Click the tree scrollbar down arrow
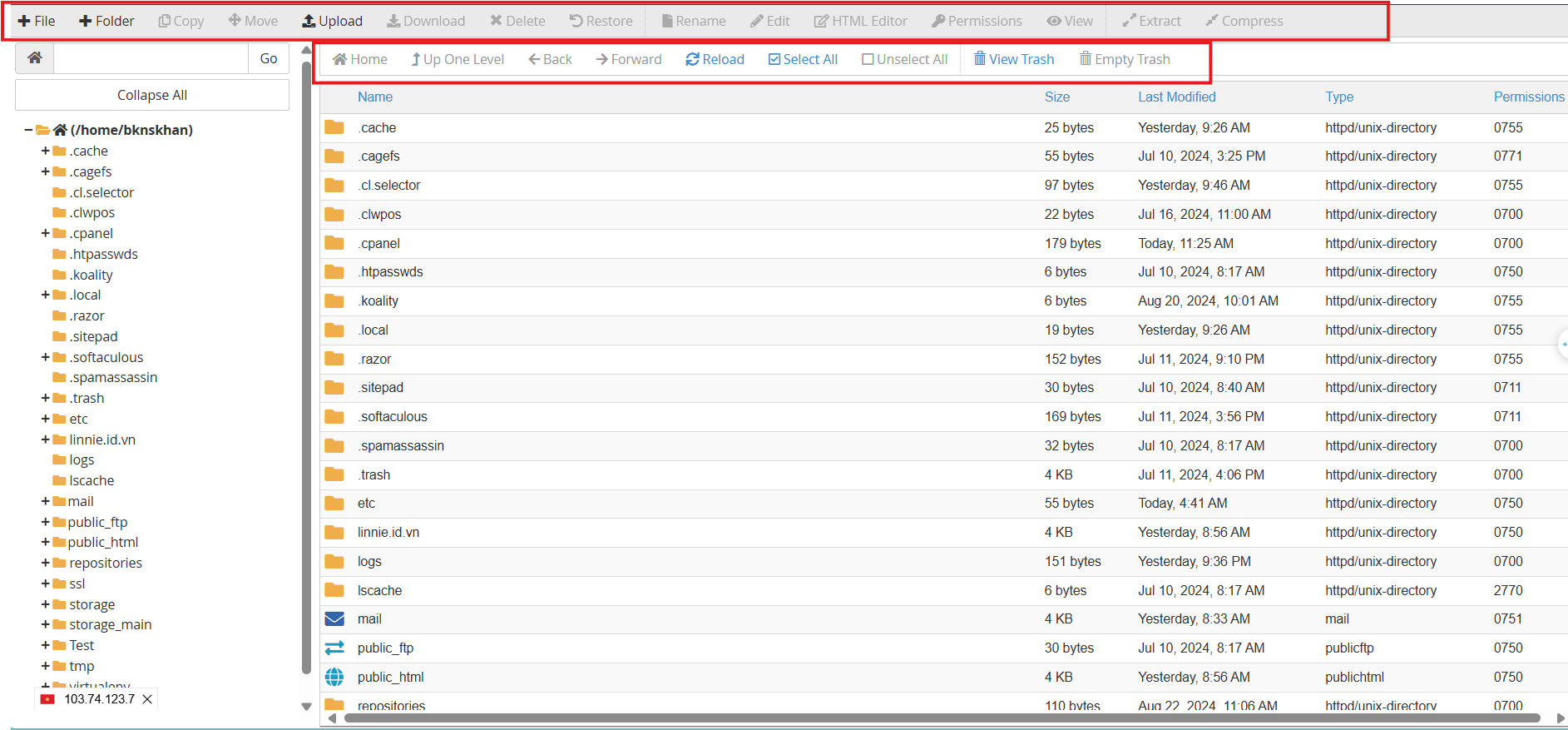 [x=306, y=707]
